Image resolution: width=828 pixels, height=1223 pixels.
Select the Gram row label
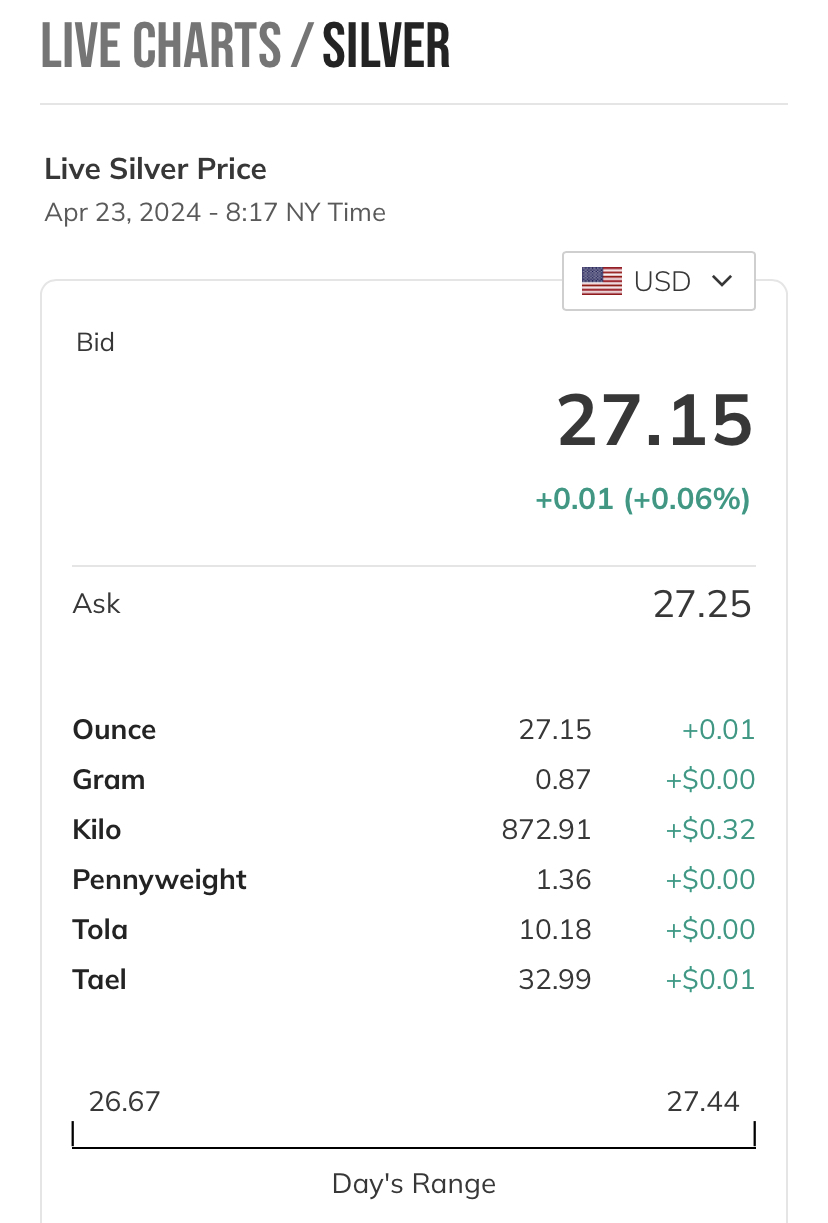click(x=109, y=780)
